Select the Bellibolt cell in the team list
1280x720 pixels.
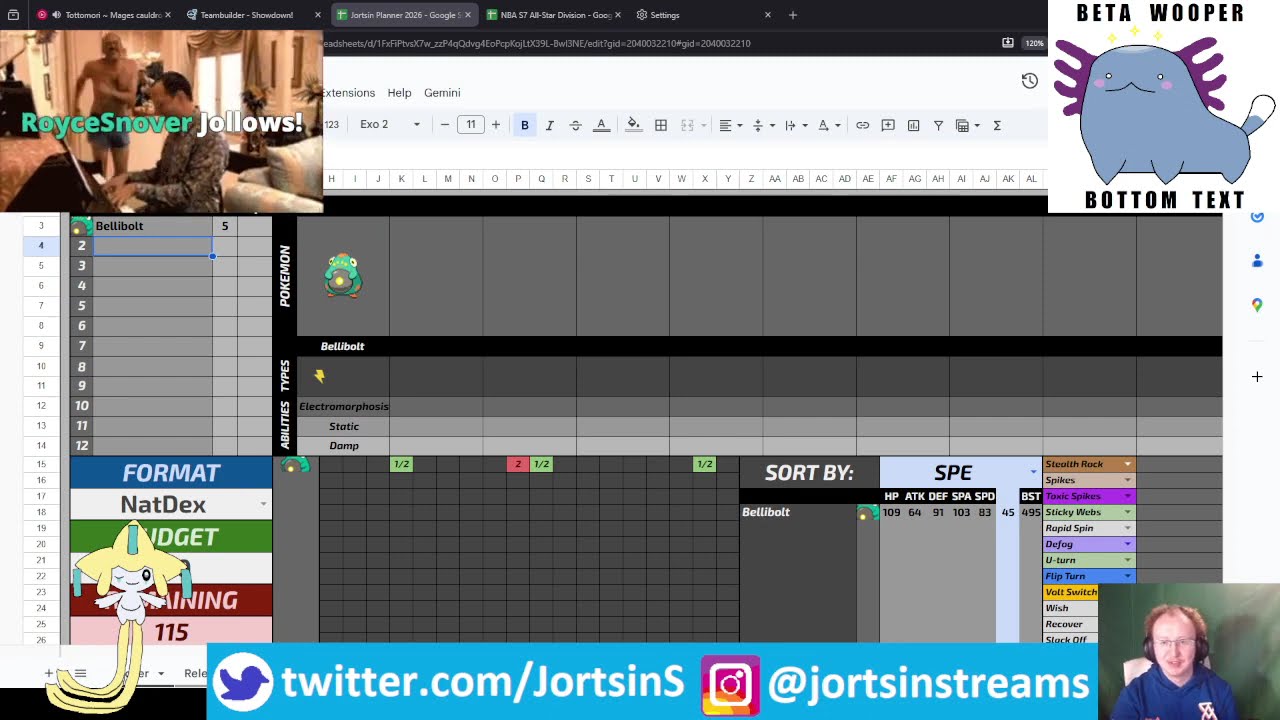coord(152,226)
